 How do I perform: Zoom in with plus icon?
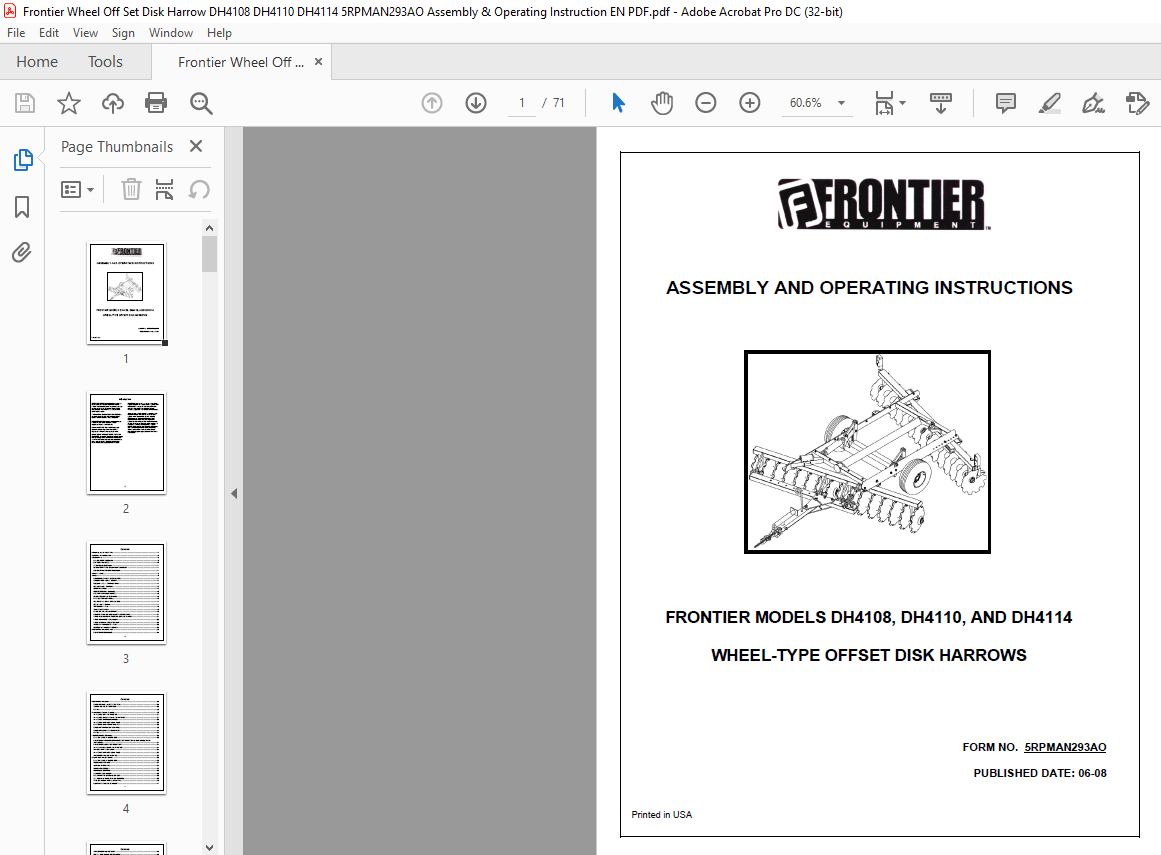pyautogui.click(x=750, y=103)
